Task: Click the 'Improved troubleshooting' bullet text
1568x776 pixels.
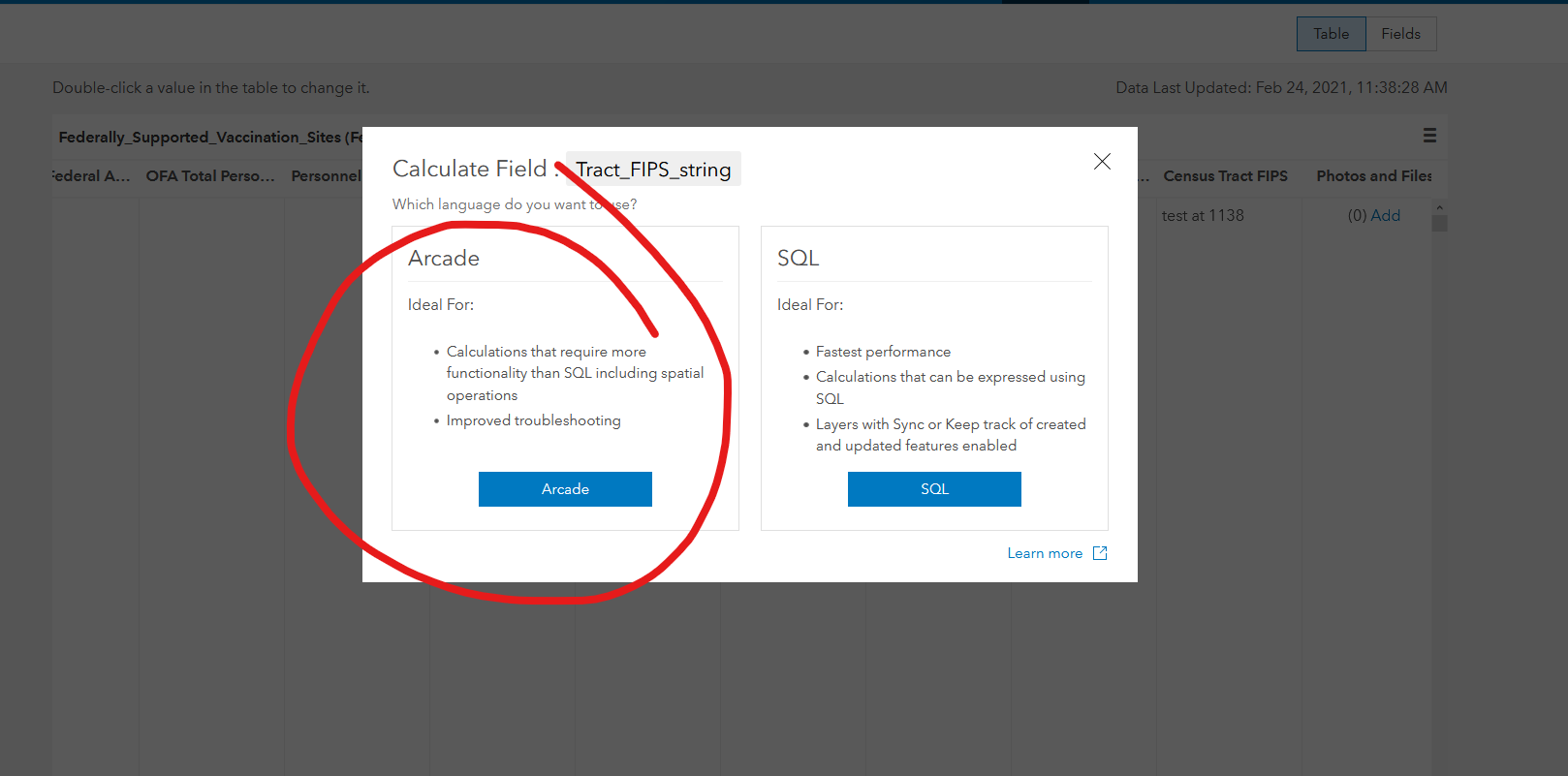Action: [533, 420]
